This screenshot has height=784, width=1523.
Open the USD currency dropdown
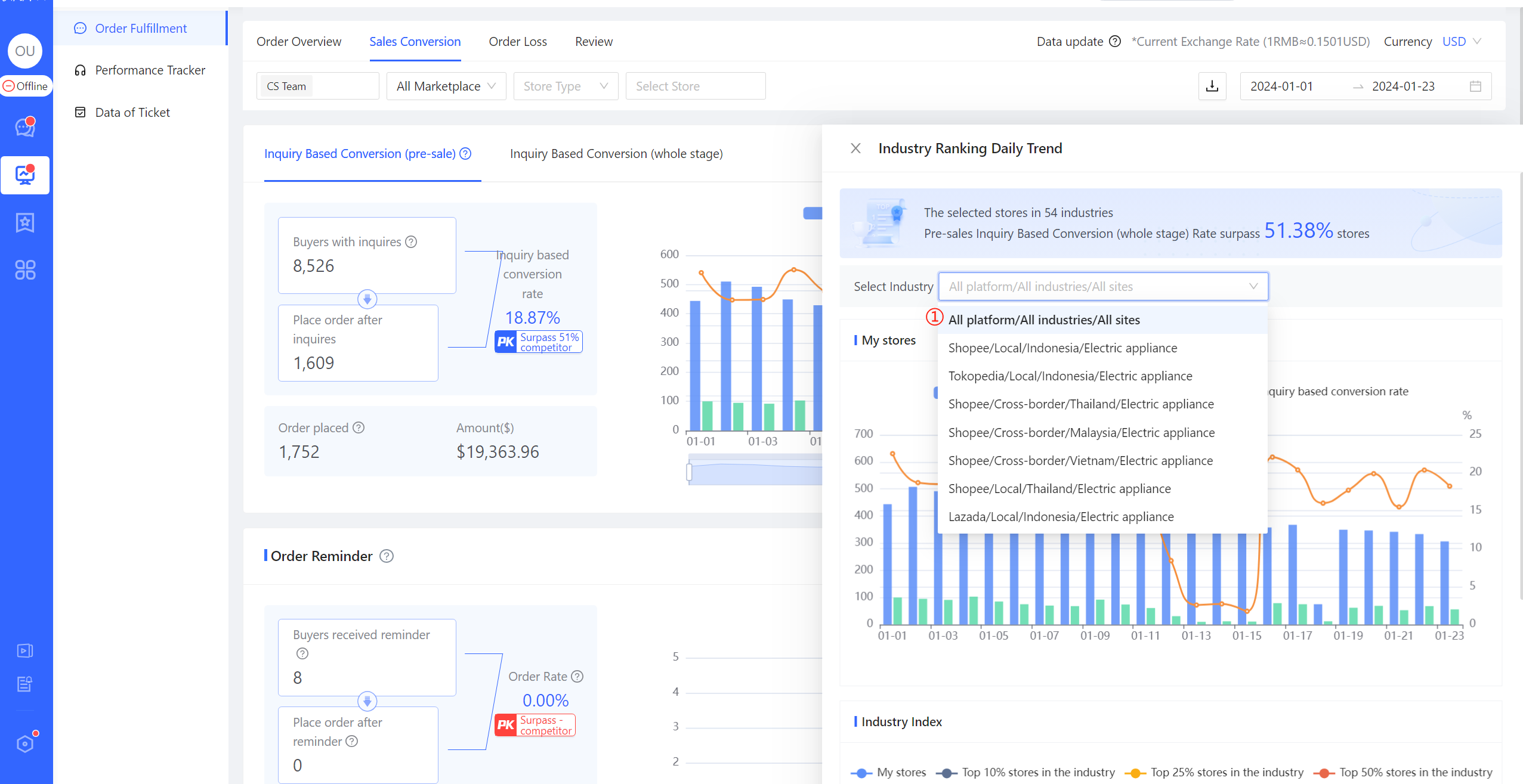pyautogui.click(x=1462, y=42)
